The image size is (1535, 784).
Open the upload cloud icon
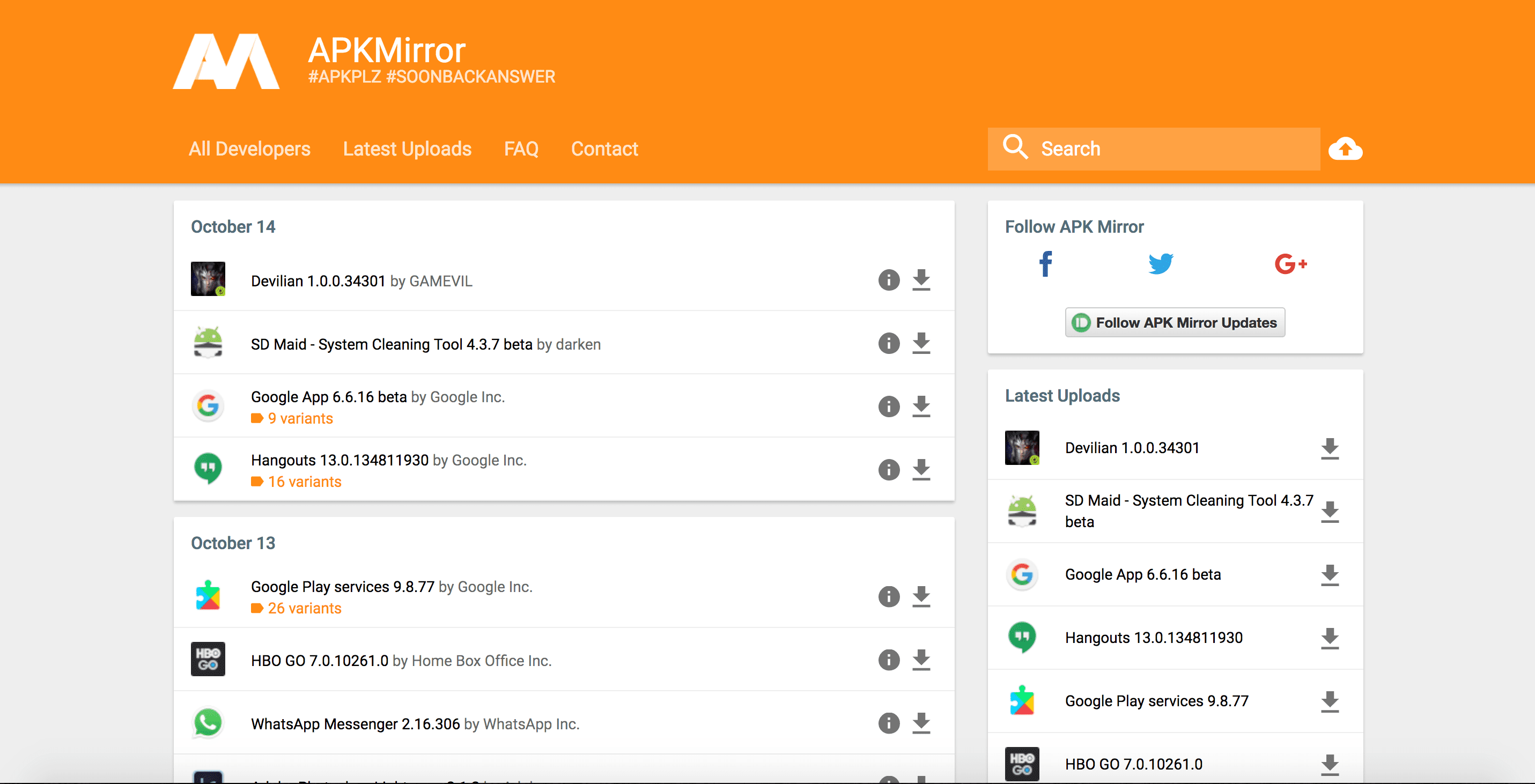[1346, 149]
